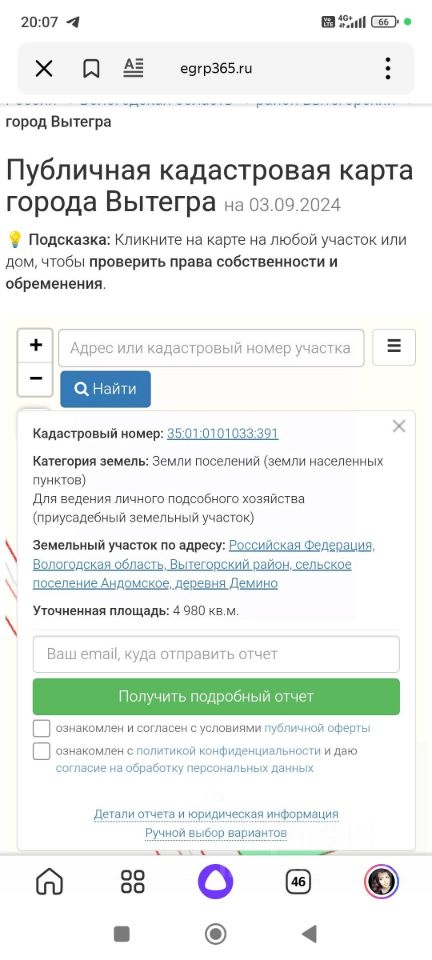Check consent to политикой конфиденциальности
Image resolution: width=432 pixels, height=960 pixels.
(x=42, y=751)
